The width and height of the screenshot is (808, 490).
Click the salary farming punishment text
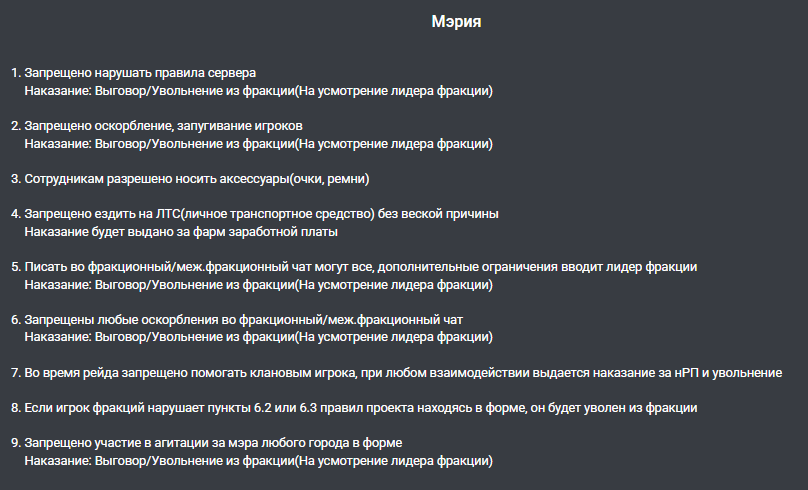(x=181, y=232)
